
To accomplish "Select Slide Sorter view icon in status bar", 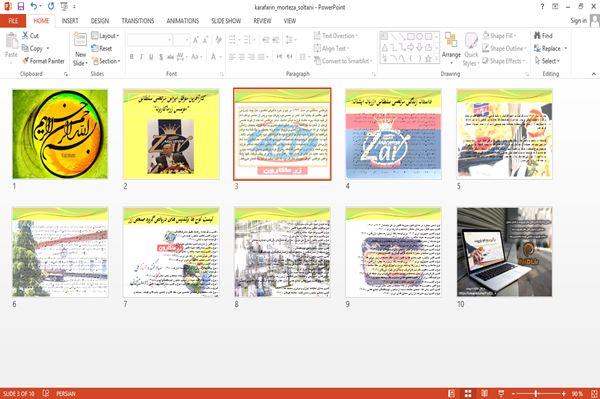I will click(468, 393).
